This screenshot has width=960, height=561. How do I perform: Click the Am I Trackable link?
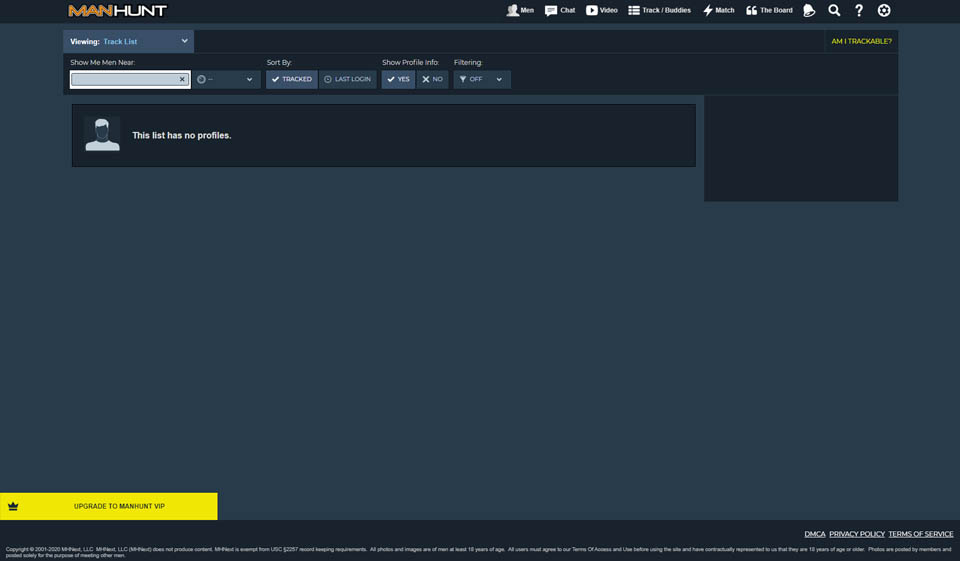(861, 41)
